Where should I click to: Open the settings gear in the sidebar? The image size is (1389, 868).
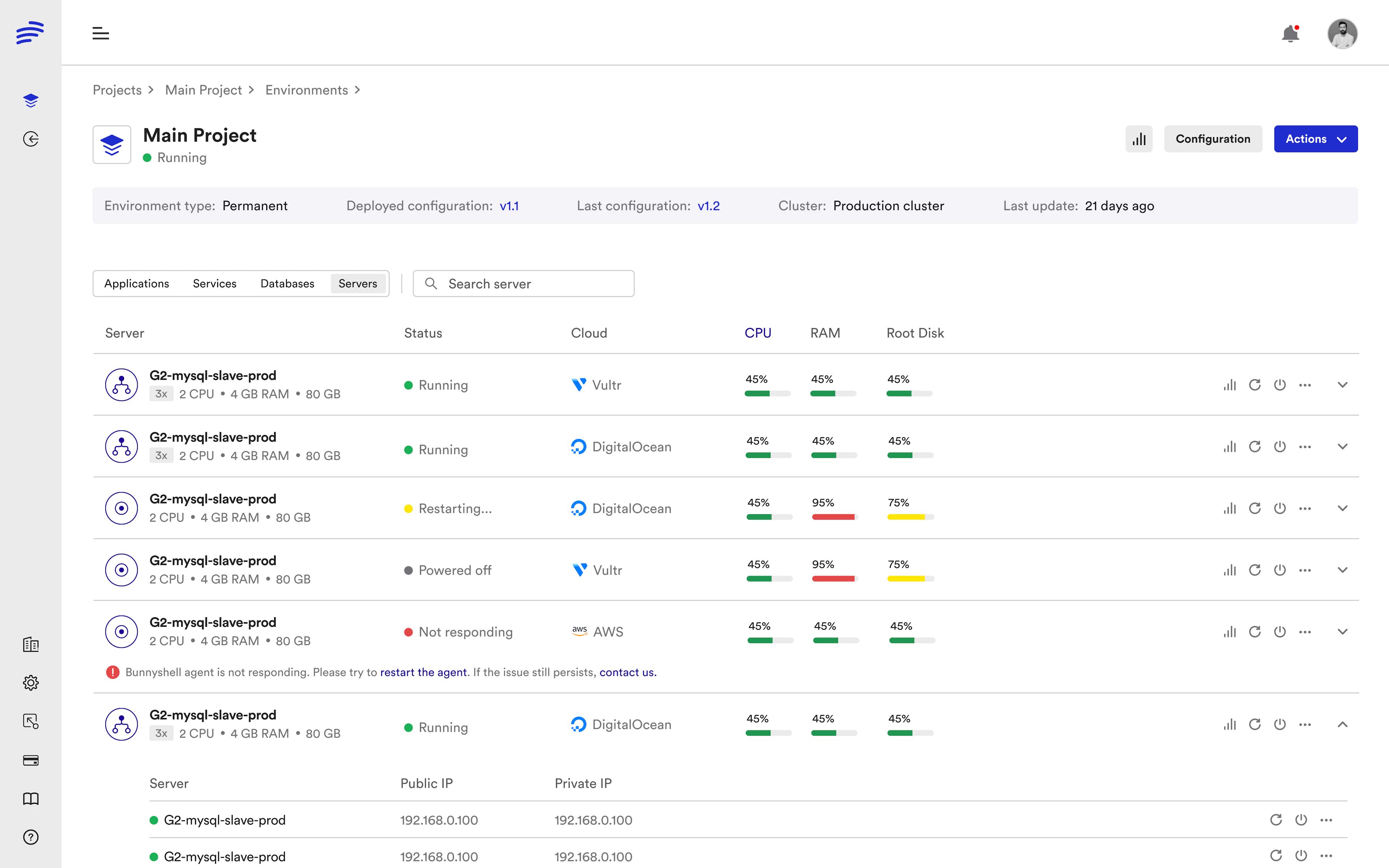tap(30, 682)
